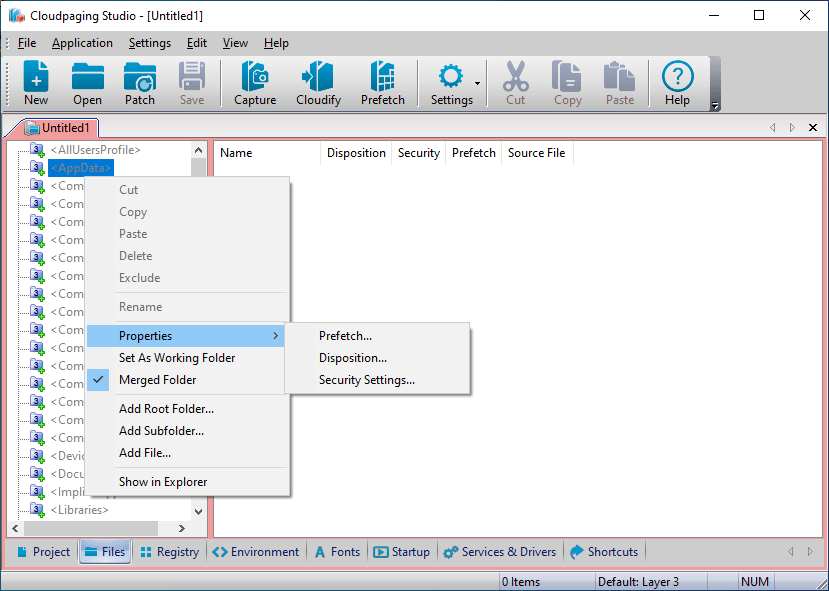Expand the Properties submenu arrow
This screenshot has width=829, height=591.
click(x=275, y=336)
